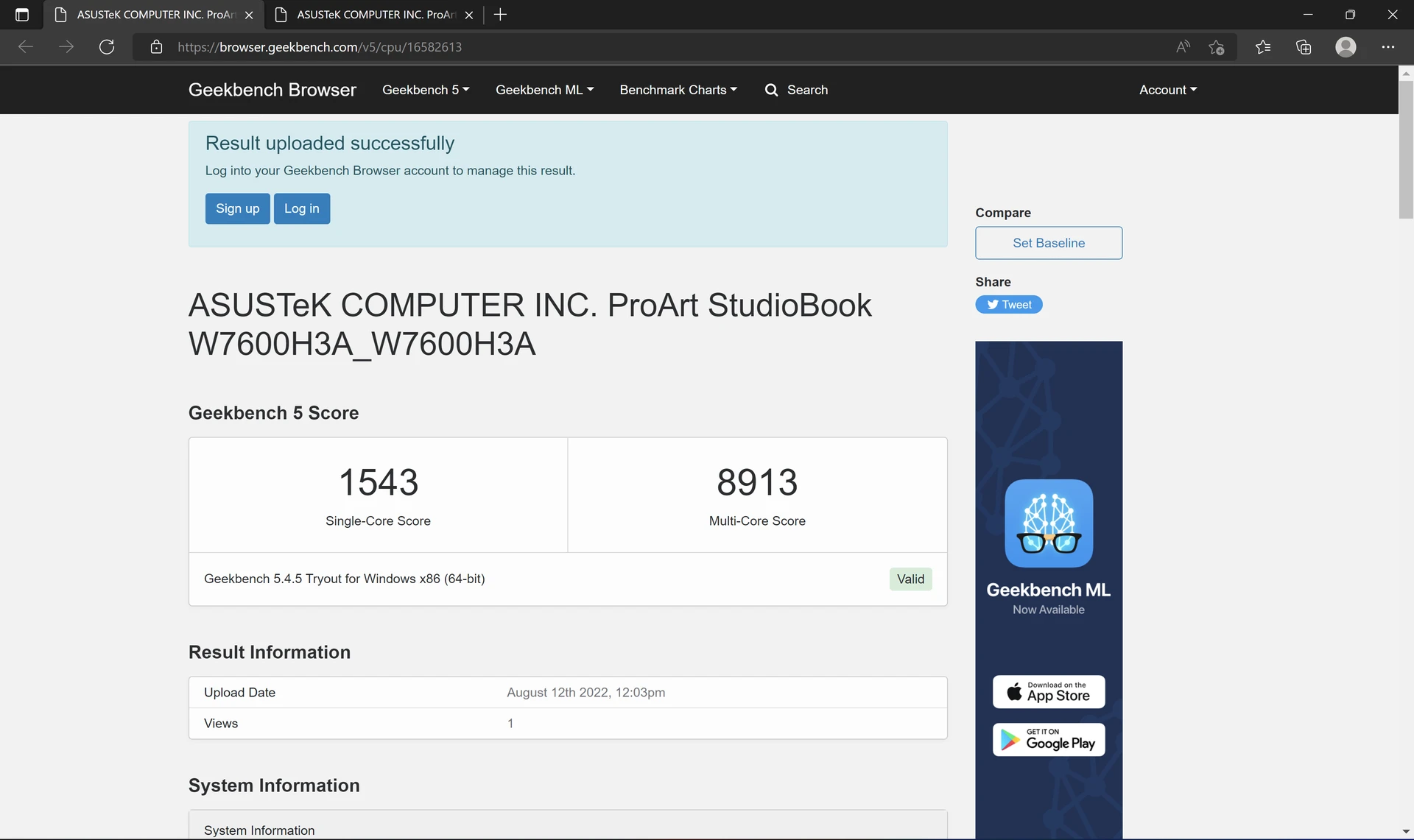Click the Views row label
This screenshot has height=840, width=1414.
click(x=221, y=724)
